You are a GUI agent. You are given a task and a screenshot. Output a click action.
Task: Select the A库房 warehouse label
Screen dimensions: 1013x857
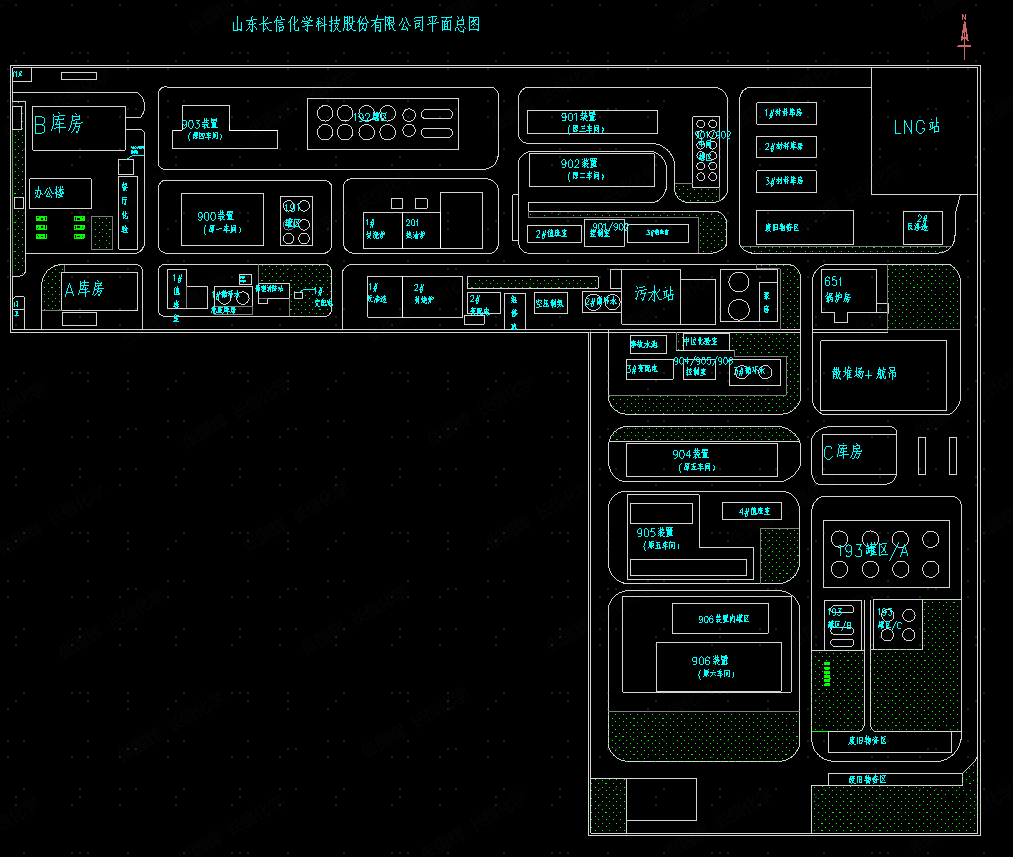[x=84, y=289]
